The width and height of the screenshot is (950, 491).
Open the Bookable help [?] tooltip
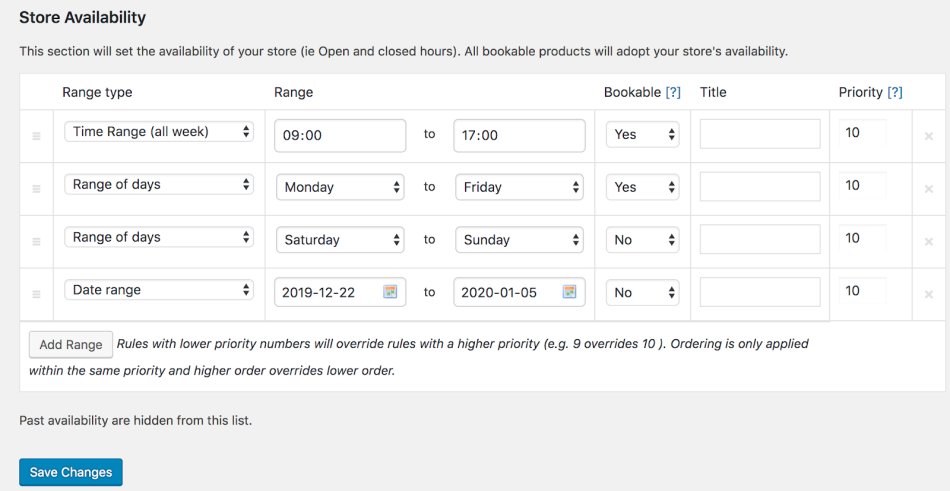pyautogui.click(x=673, y=92)
